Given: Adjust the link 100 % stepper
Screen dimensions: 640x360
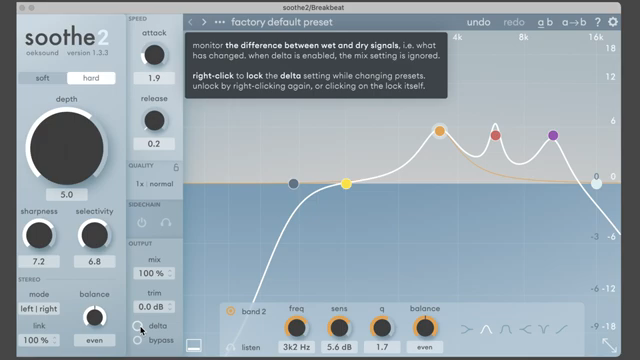Looking at the screenshot, I should [x=39, y=340].
